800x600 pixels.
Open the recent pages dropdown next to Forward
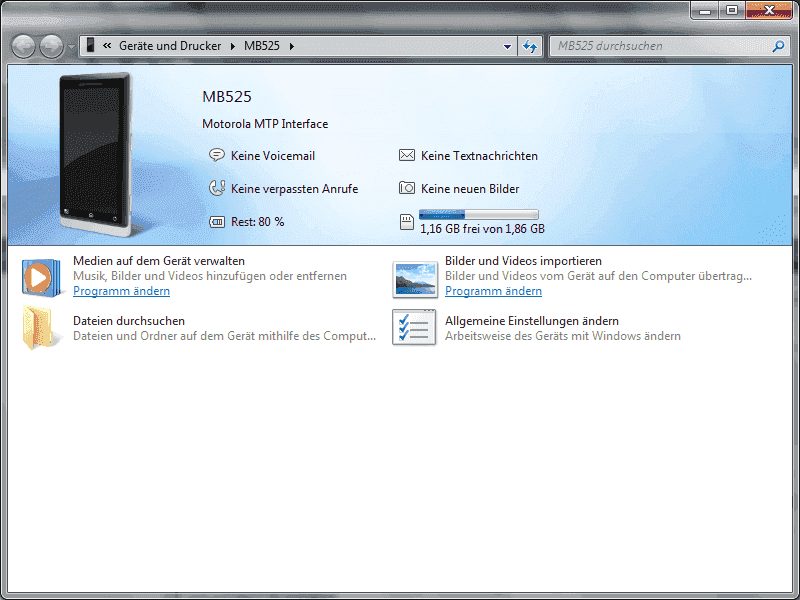[71, 46]
